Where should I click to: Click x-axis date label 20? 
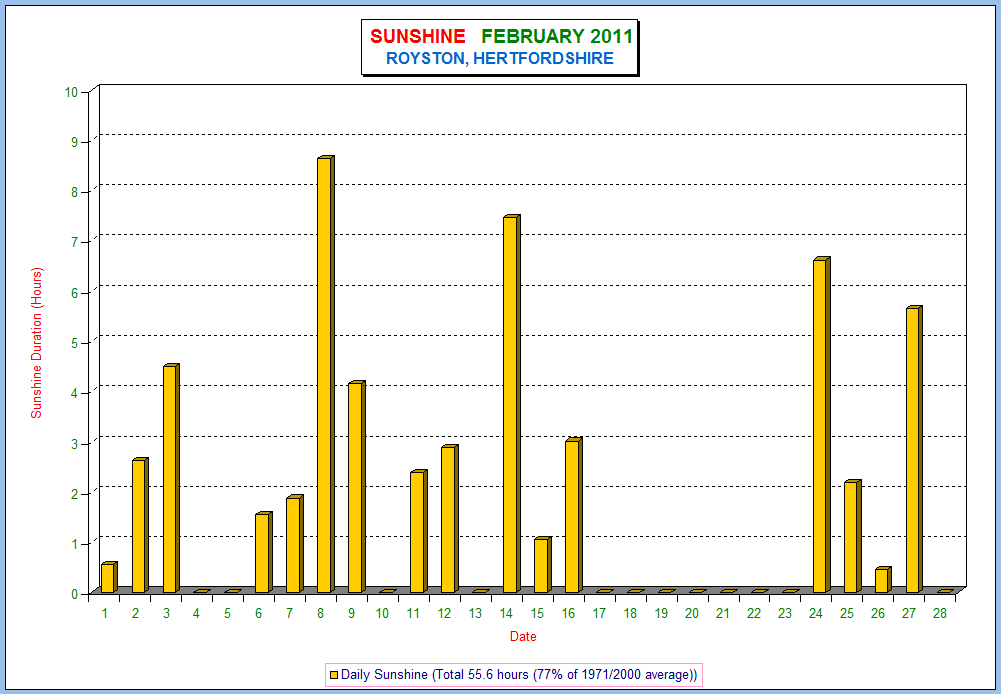point(691,614)
